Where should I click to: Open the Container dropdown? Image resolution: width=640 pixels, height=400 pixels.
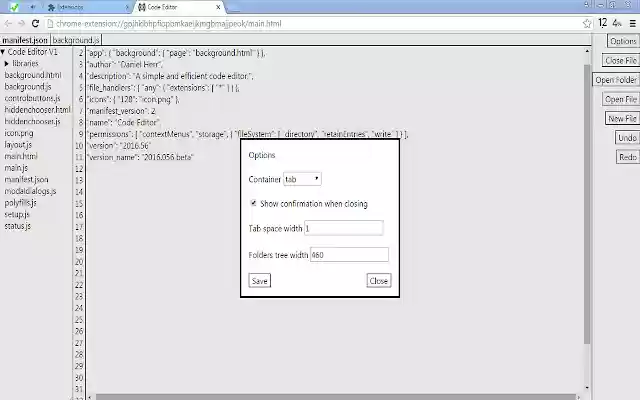302,179
